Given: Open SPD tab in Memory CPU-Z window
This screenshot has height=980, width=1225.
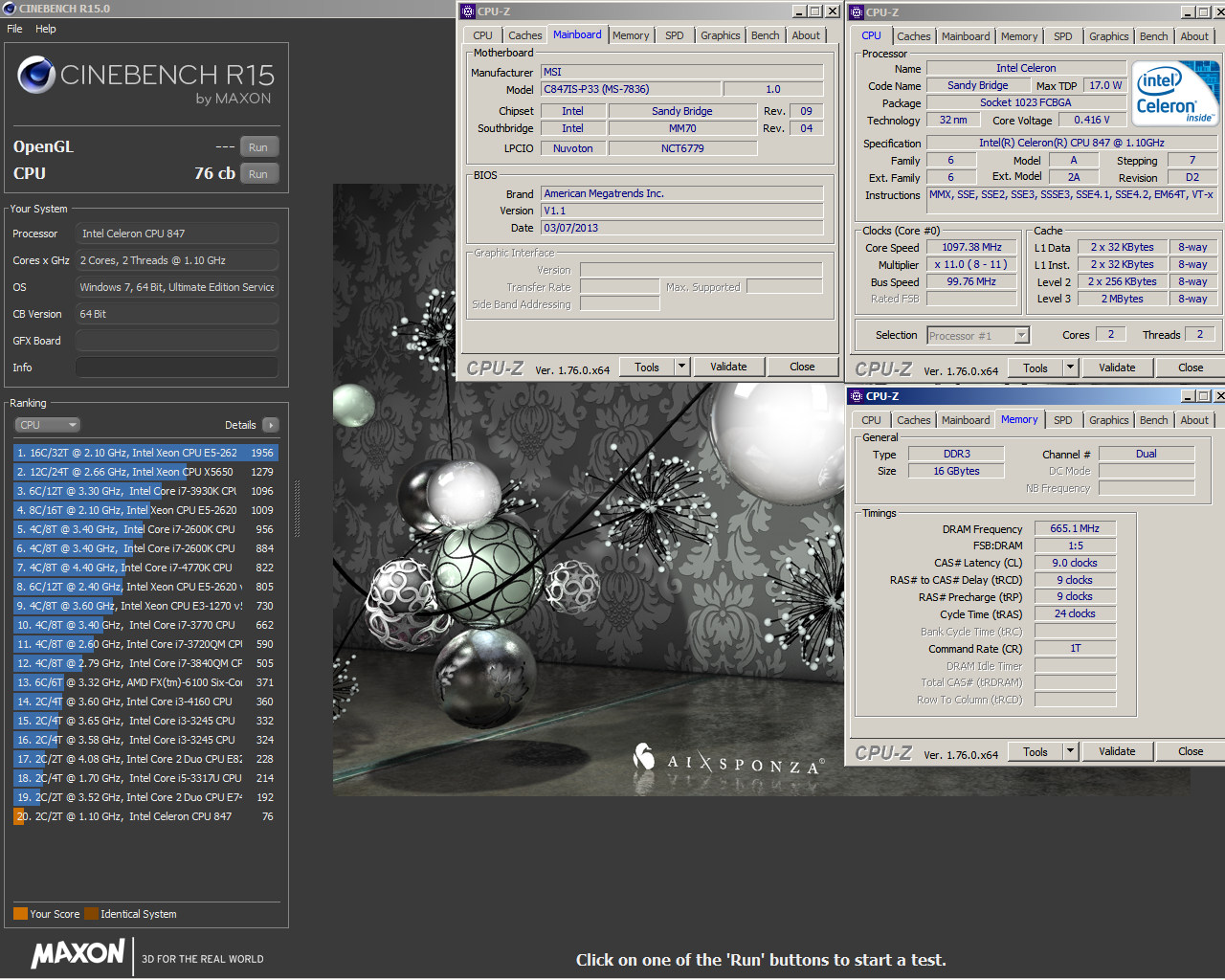Looking at the screenshot, I should coord(1063,420).
